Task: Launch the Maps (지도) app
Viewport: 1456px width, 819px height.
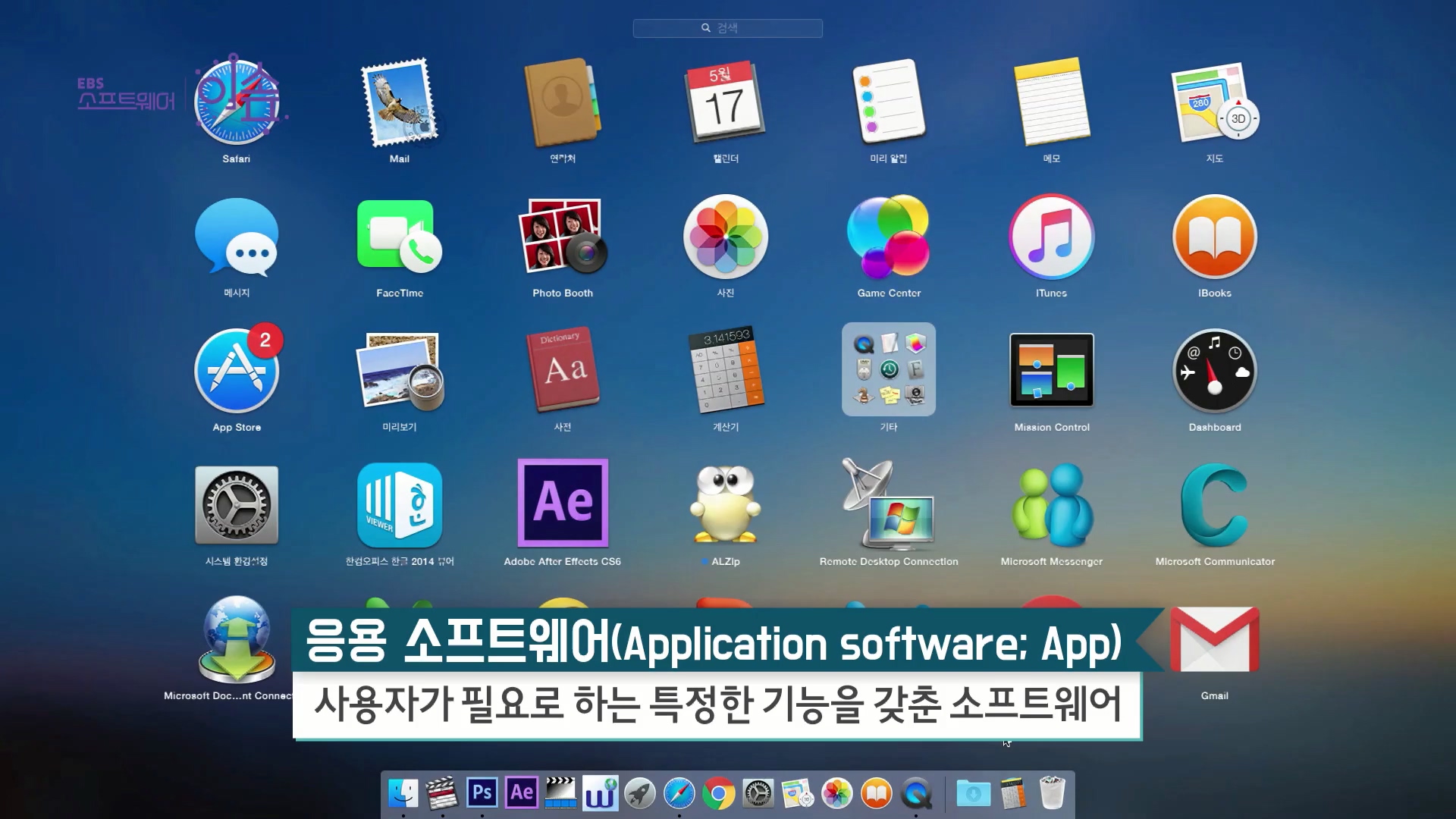Action: coord(1215,102)
